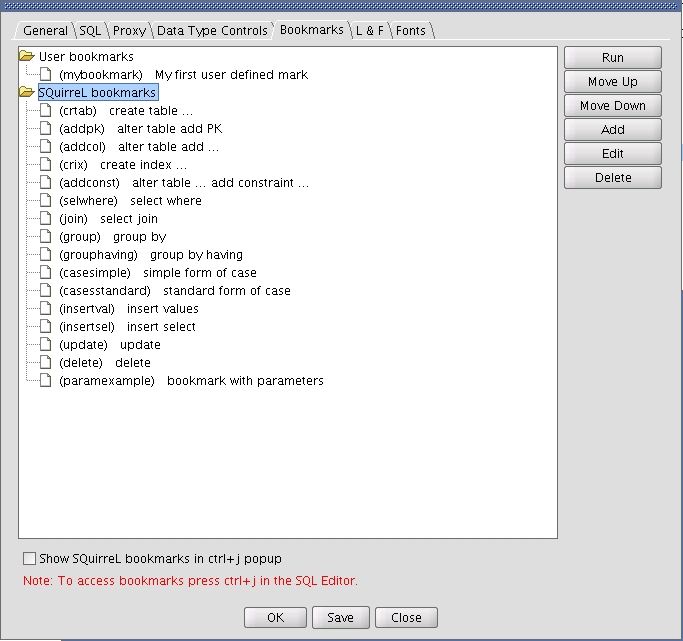Click the file icon next to delete bookmark
The image size is (683, 641).
pyautogui.click(x=45, y=363)
